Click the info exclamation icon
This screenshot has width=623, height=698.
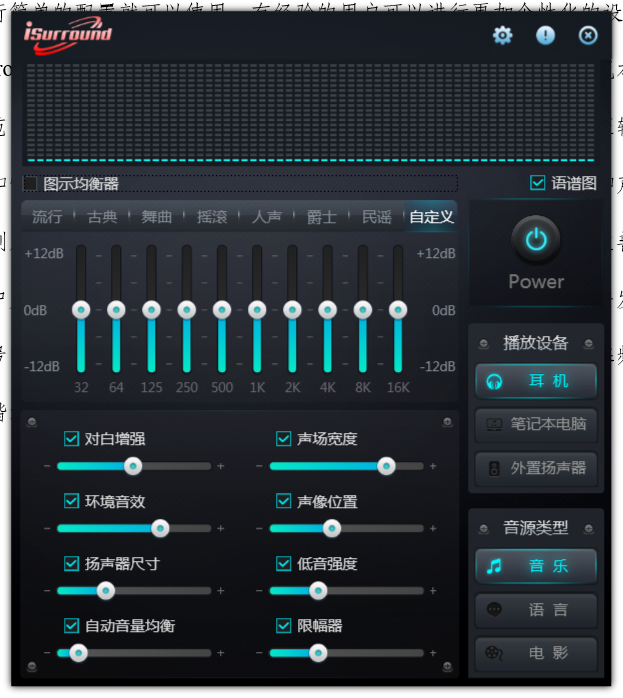tap(545, 36)
